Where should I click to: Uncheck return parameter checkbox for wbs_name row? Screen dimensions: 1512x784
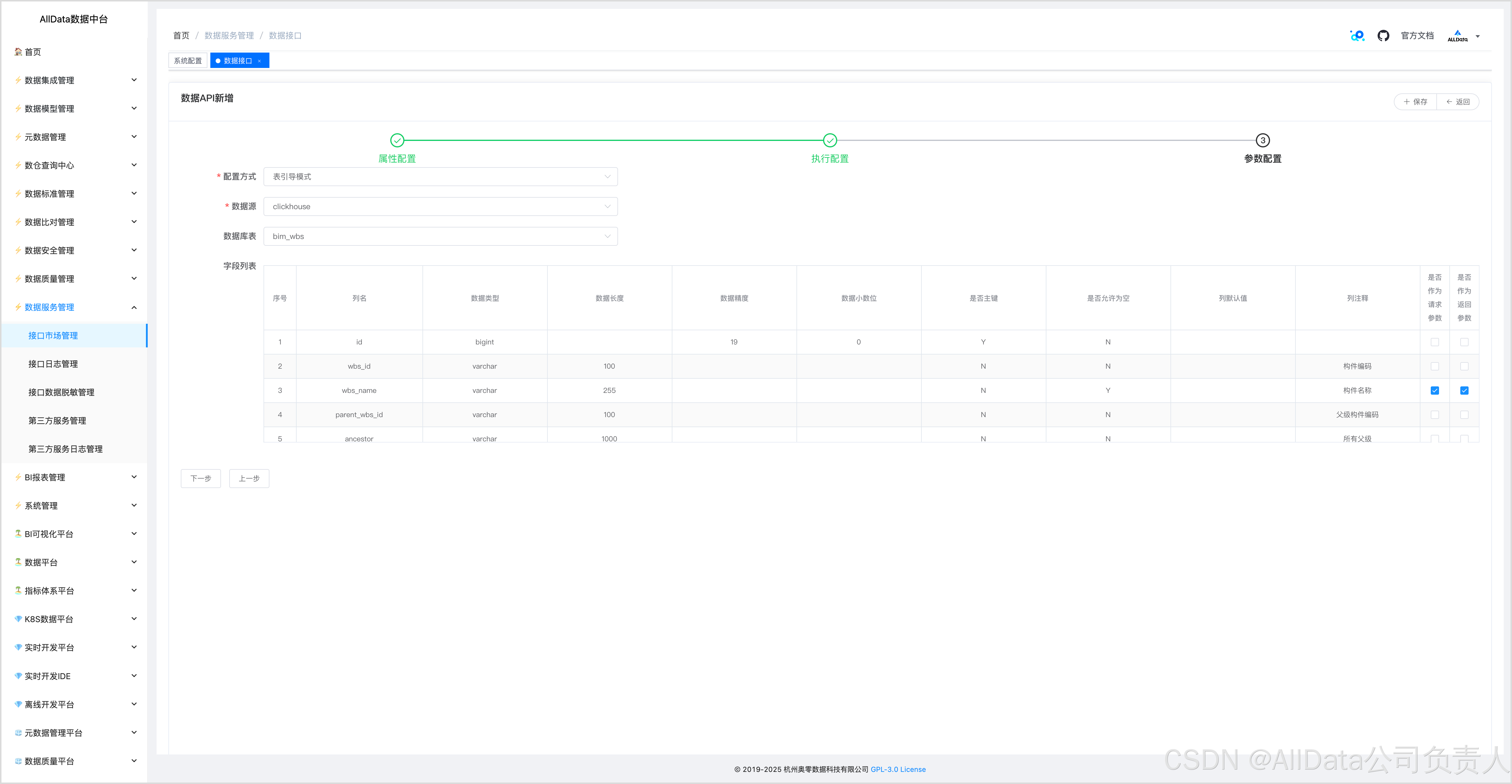1464,391
